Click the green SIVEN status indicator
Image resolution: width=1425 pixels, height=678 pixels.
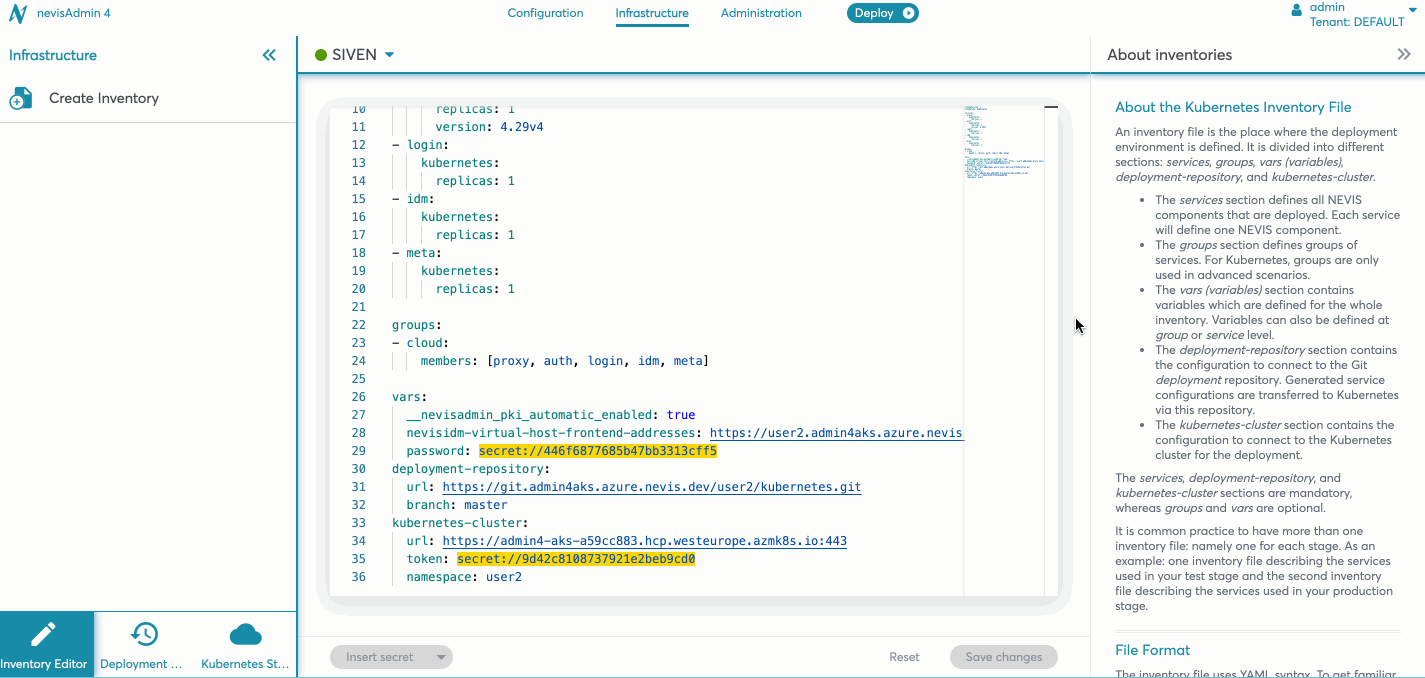pos(321,55)
